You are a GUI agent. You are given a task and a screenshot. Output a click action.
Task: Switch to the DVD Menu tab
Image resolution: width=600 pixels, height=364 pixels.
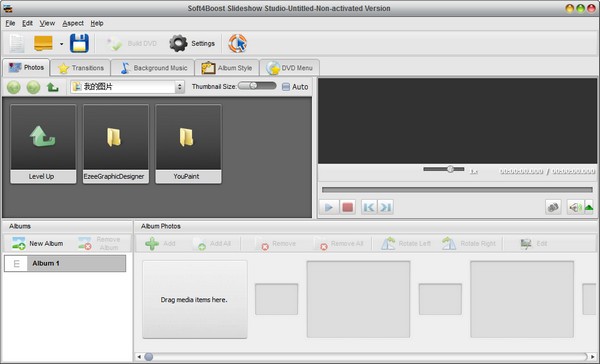pyautogui.click(x=290, y=68)
